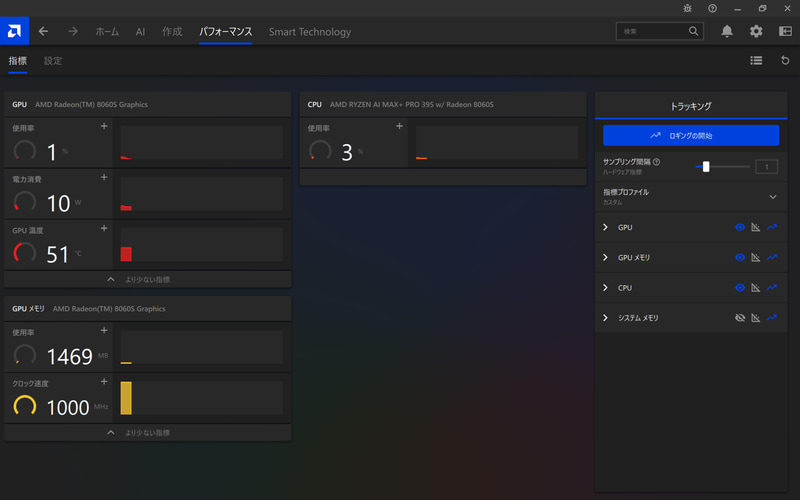Collapse GPU メモリ card with より少ない指標
Screen dimensions: 800x500
pyautogui.click(x=147, y=432)
